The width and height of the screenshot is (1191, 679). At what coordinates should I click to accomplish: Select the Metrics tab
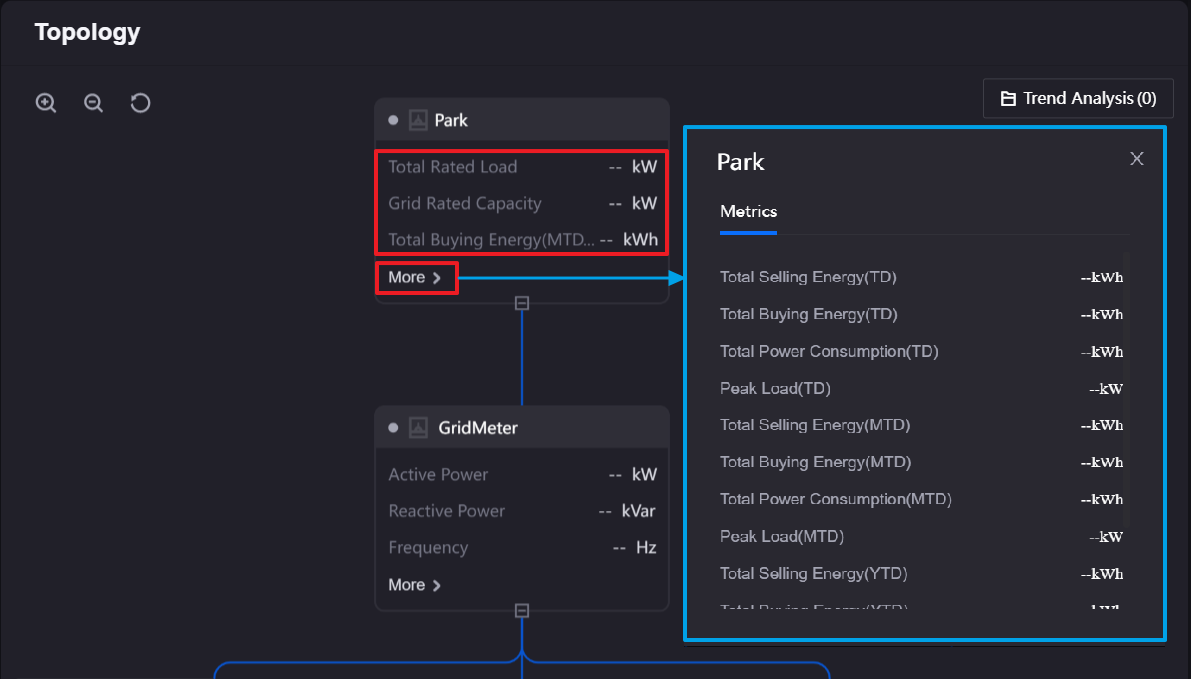pyautogui.click(x=748, y=212)
